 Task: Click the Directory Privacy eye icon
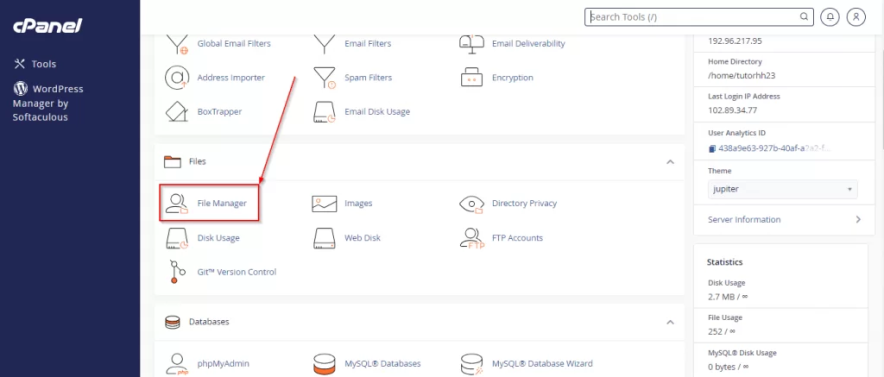[x=472, y=203]
